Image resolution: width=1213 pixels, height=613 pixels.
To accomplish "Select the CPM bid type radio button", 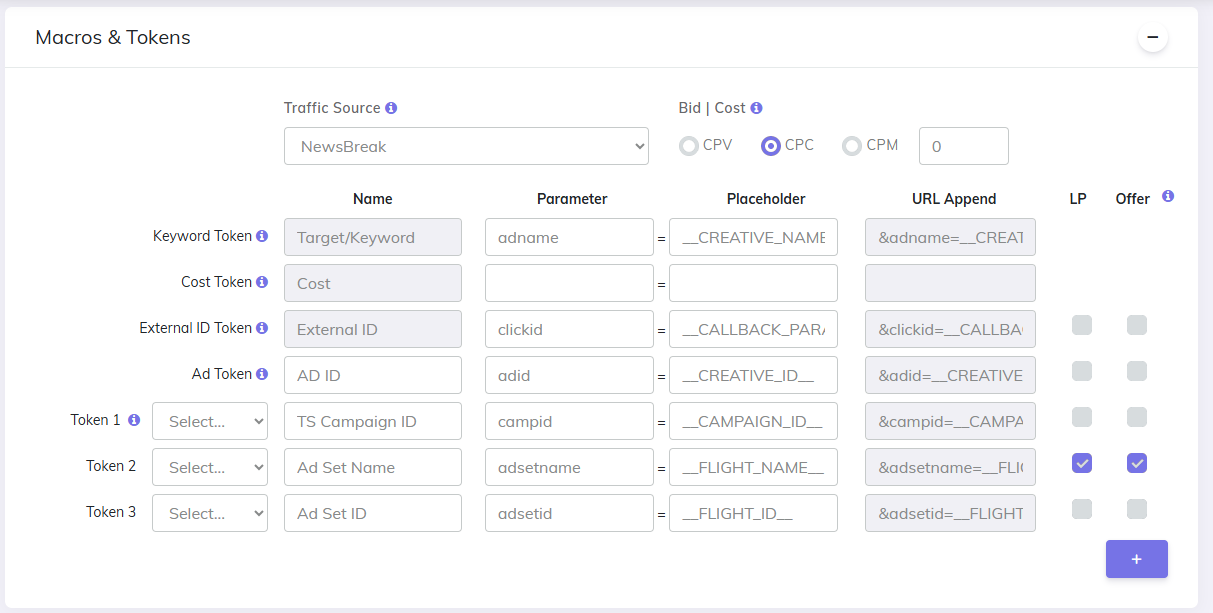I will click(852, 145).
